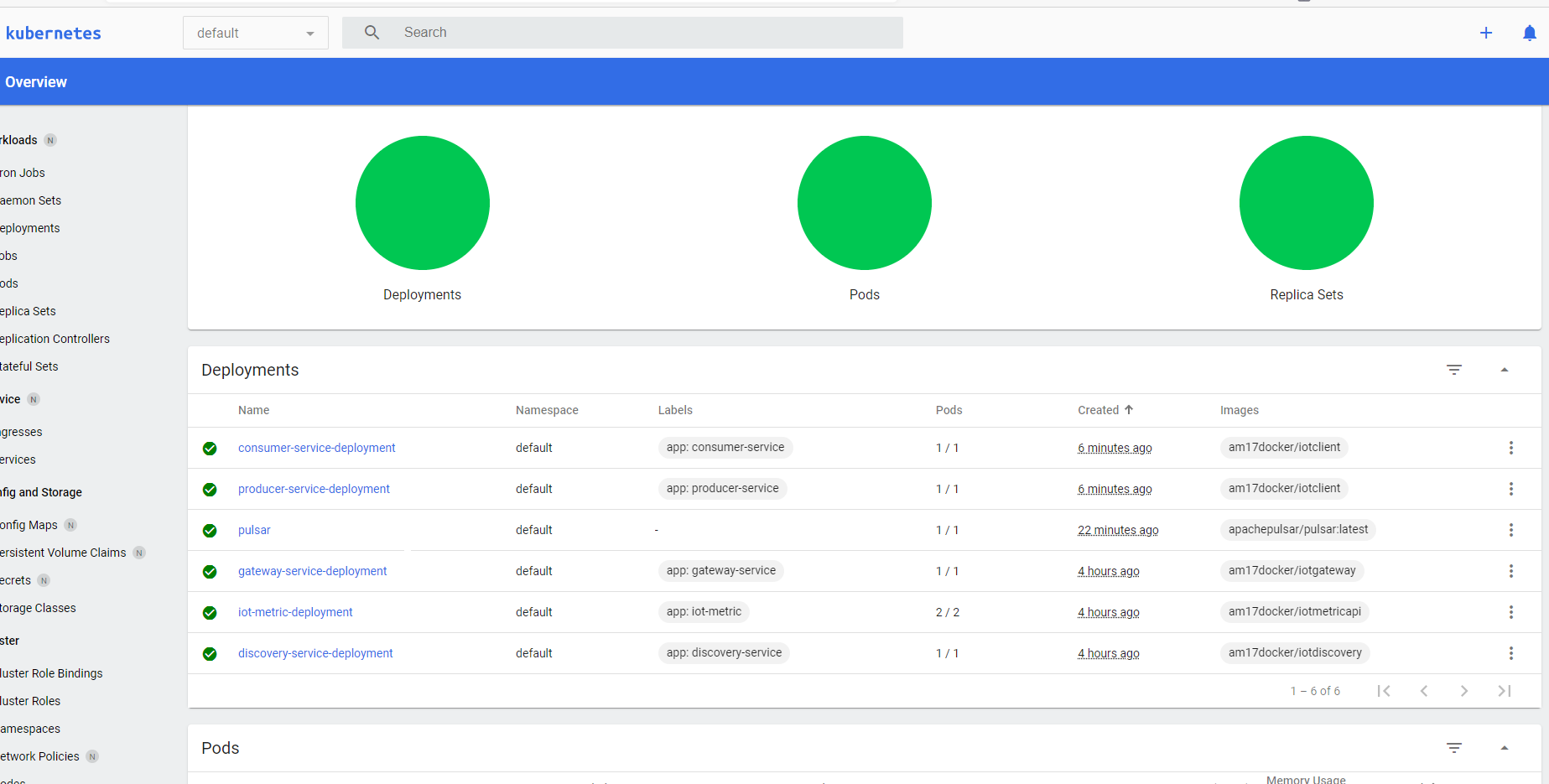Open gateway-service-deployment details

312,571
